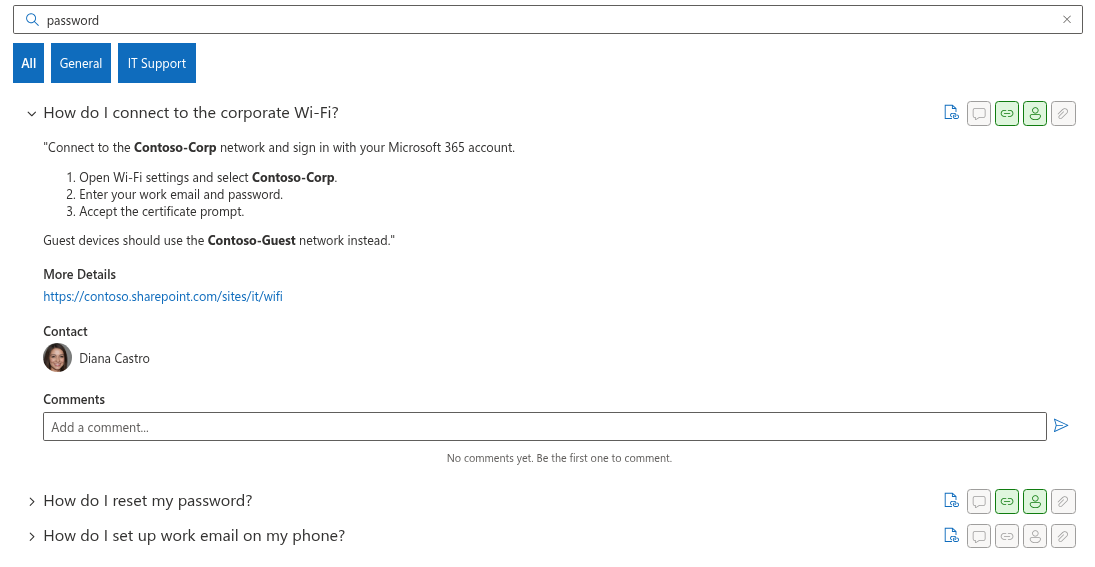Image resolution: width=1095 pixels, height=567 pixels.
Task: Click Diana Castro contact name
Action: [115, 358]
